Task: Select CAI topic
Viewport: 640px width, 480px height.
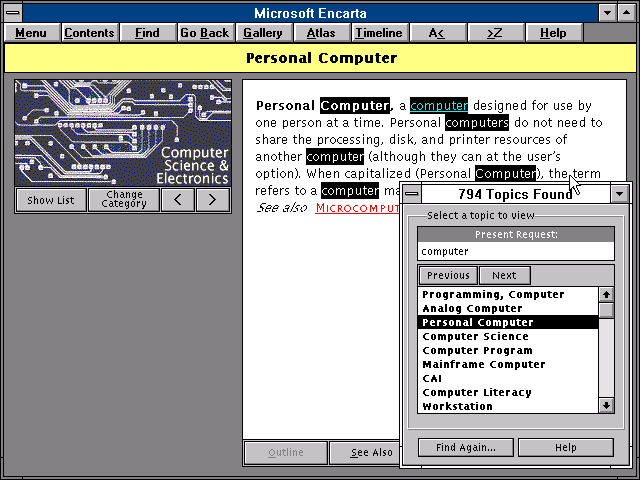Action: pos(508,378)
